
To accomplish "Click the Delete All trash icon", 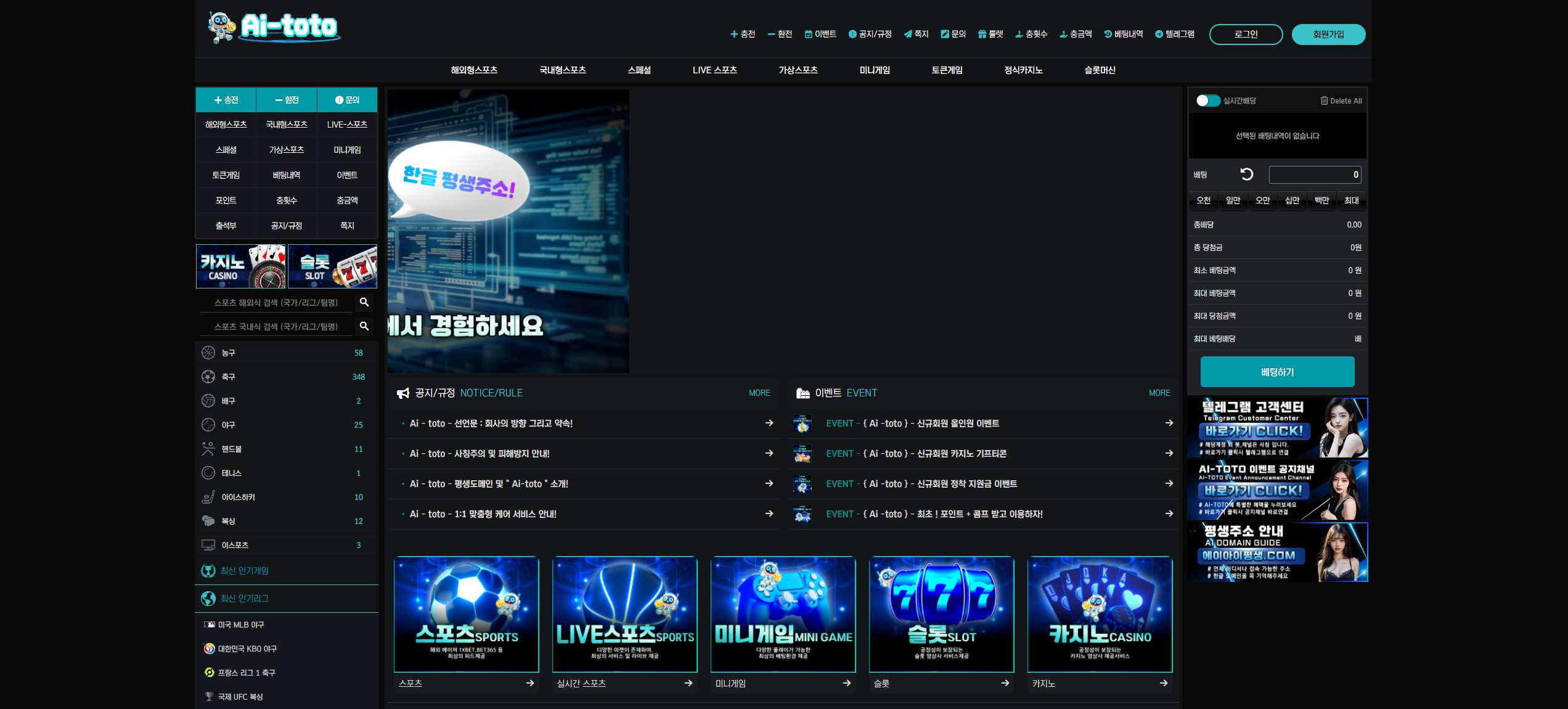I will [1324, 100].
